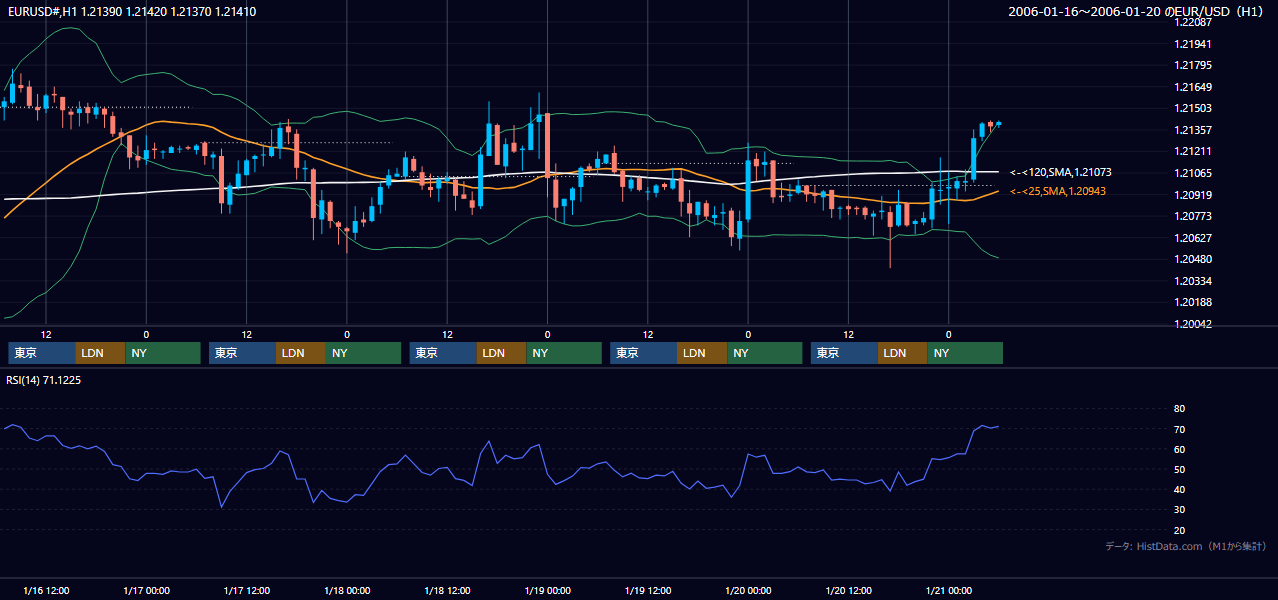Click RSI scale value 80
1278x600 pixels.
point(1179,409)
